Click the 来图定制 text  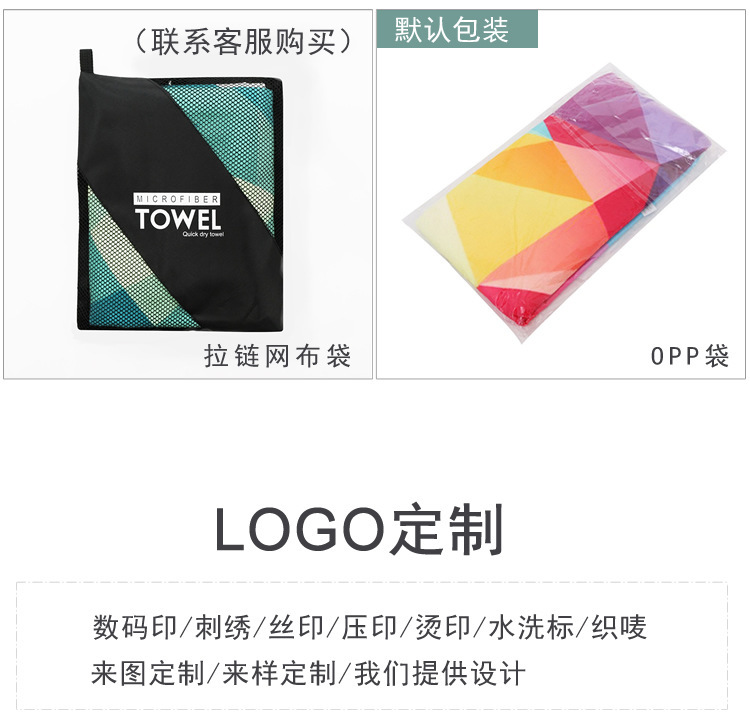[x=148, y=673]
